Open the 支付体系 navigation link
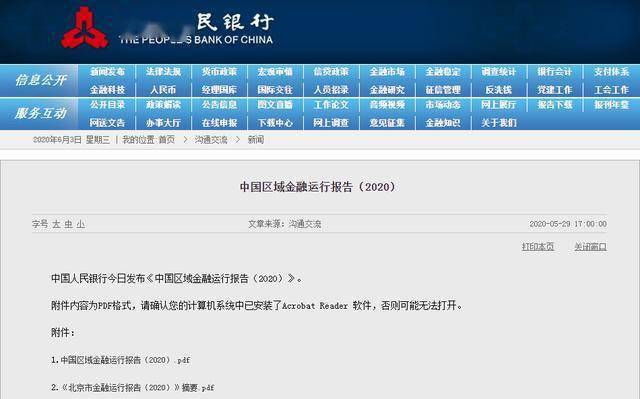Screen dimensions: 640x399 [x=611, y=72]
